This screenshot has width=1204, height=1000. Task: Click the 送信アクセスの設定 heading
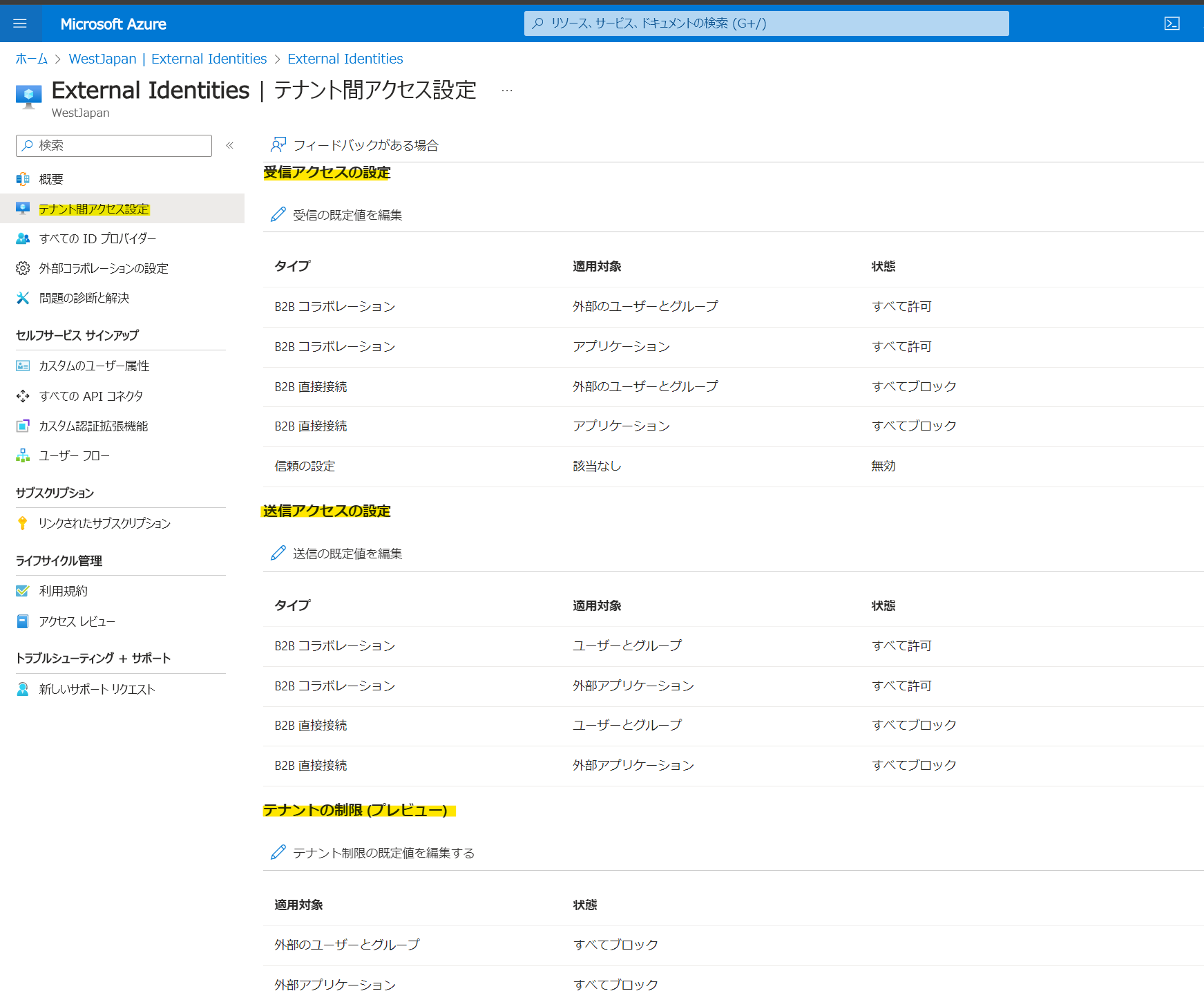point(327,511)
